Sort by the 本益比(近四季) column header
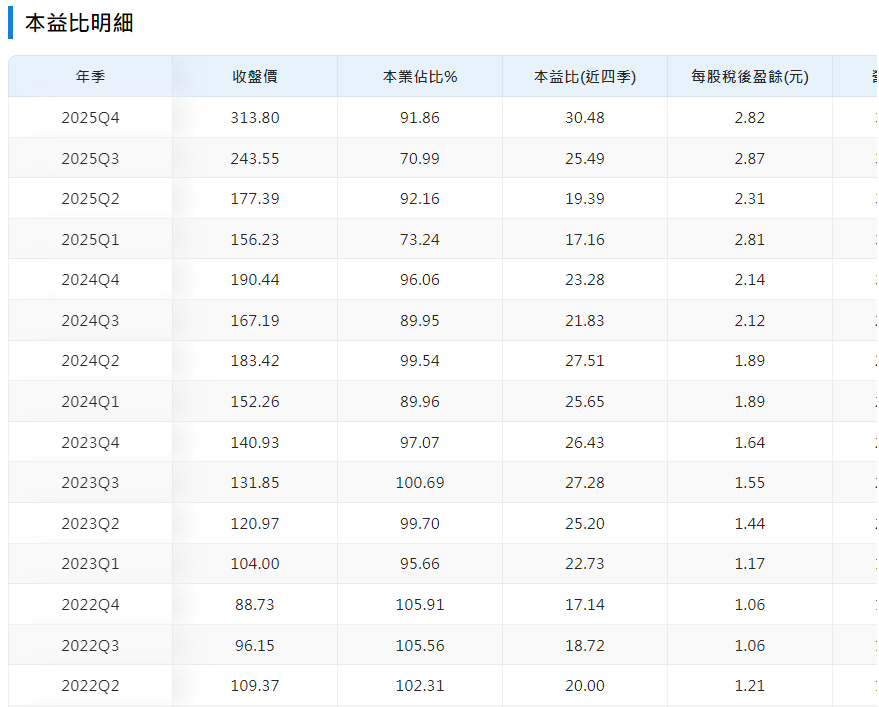879x707 pixels. [584, 75]
